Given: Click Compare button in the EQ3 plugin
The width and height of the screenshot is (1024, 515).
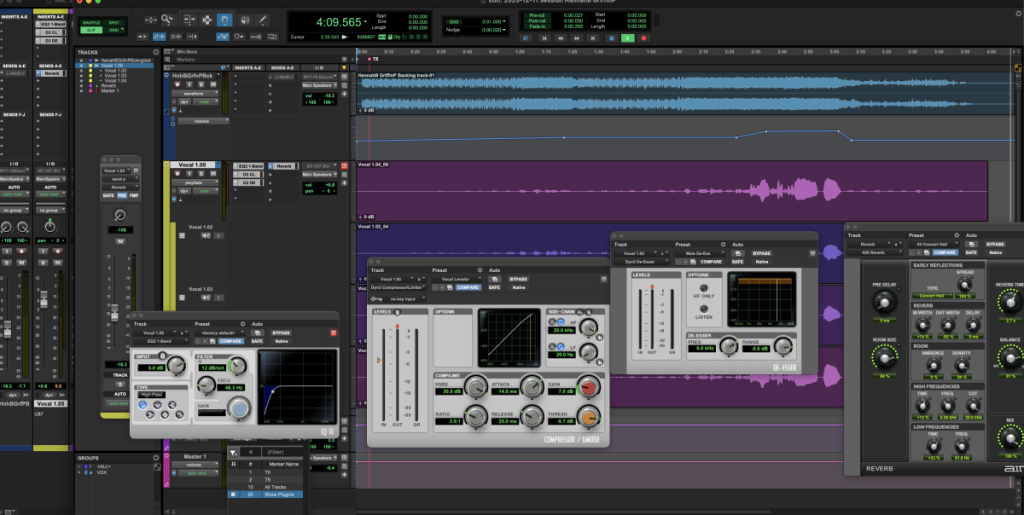Looking at the screenshot, I should pyautogui.click(x=231, y=341).
